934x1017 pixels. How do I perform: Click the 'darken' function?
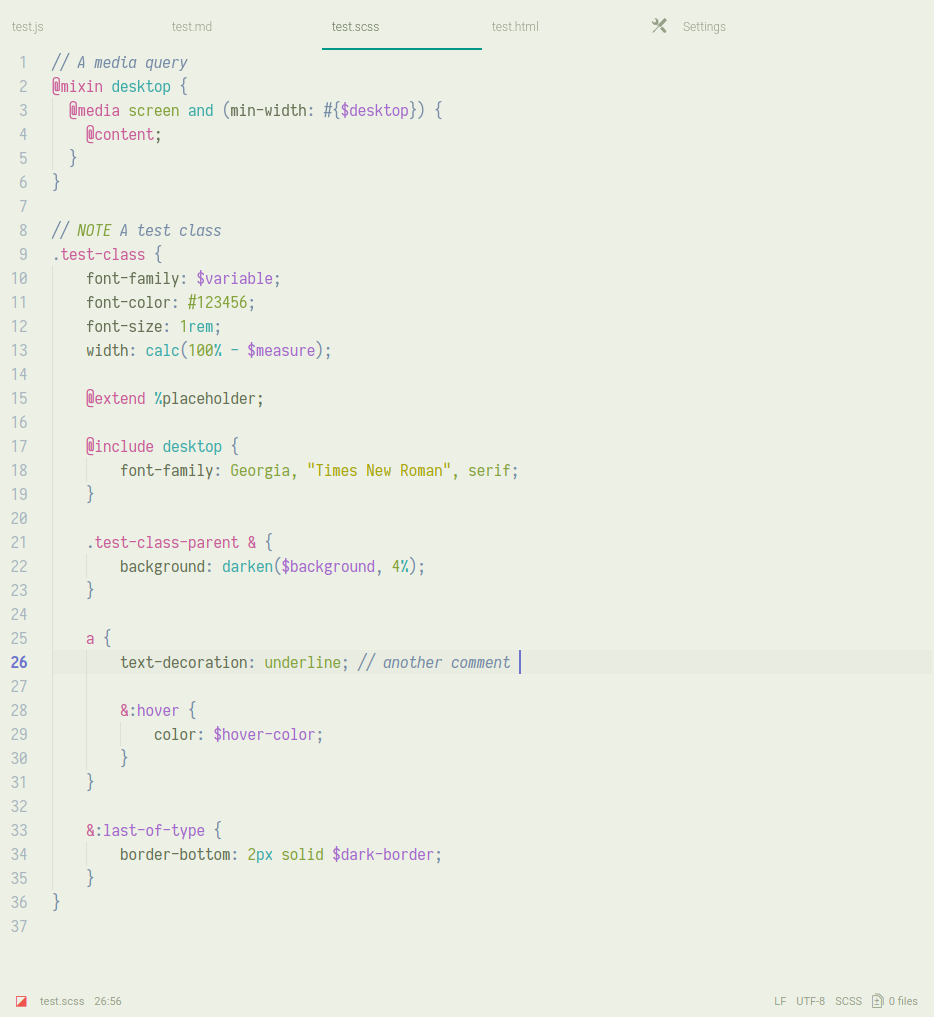247,566
